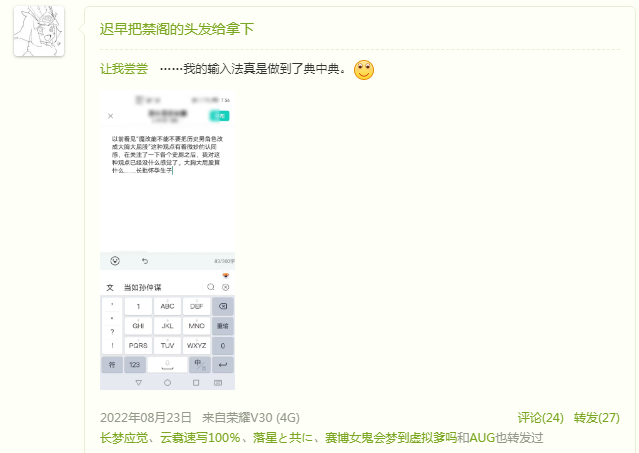
Task: Click the circled X clear icon
Action: 225,287
